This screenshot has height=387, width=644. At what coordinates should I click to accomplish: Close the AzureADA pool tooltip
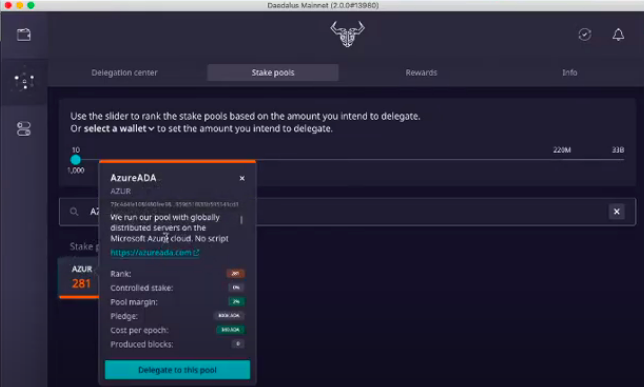tap(242, 178)
